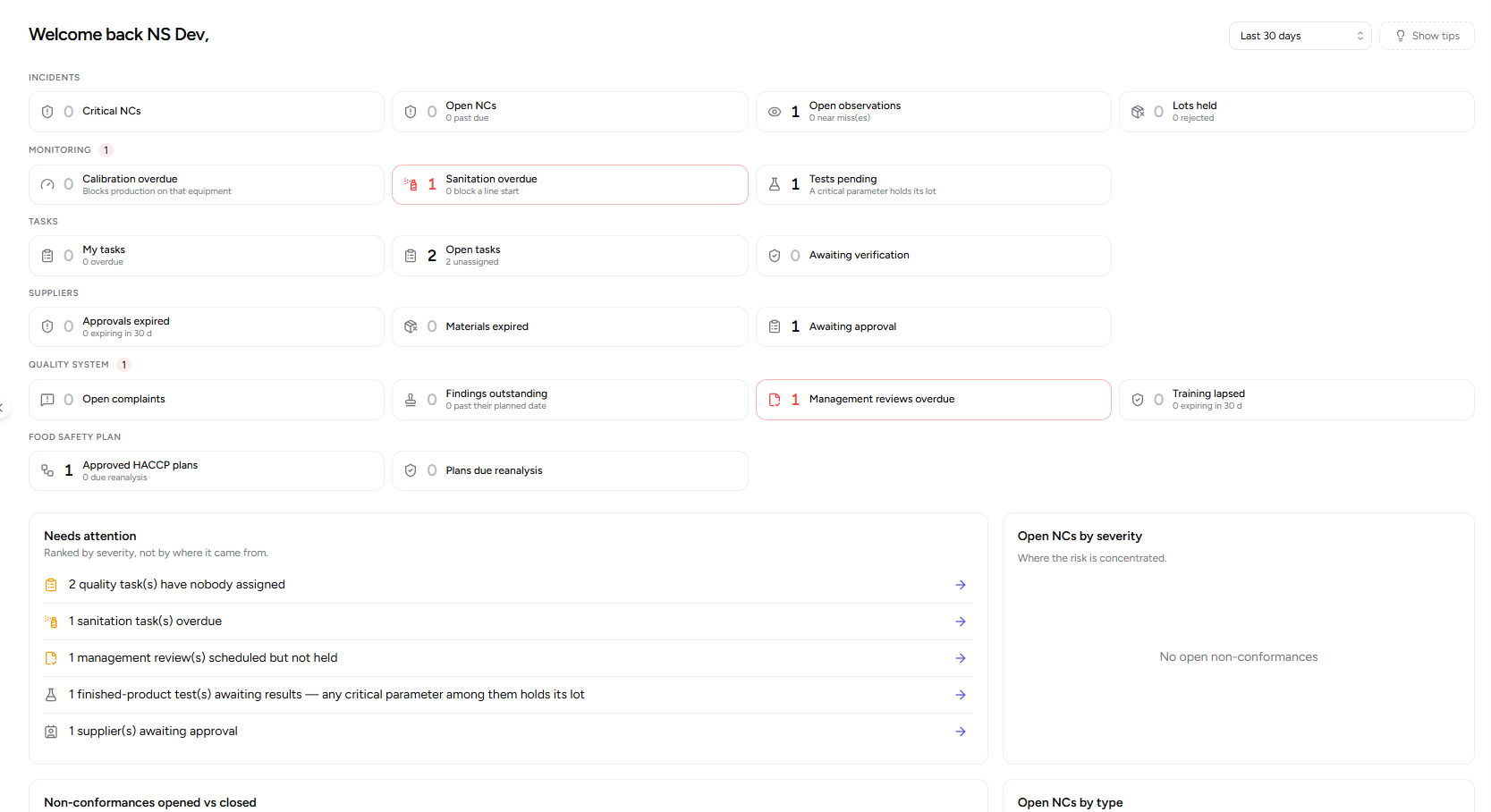Open the Open tasks card
Viewport: 1491px width, 812px height.
click(x=570, y=256)
